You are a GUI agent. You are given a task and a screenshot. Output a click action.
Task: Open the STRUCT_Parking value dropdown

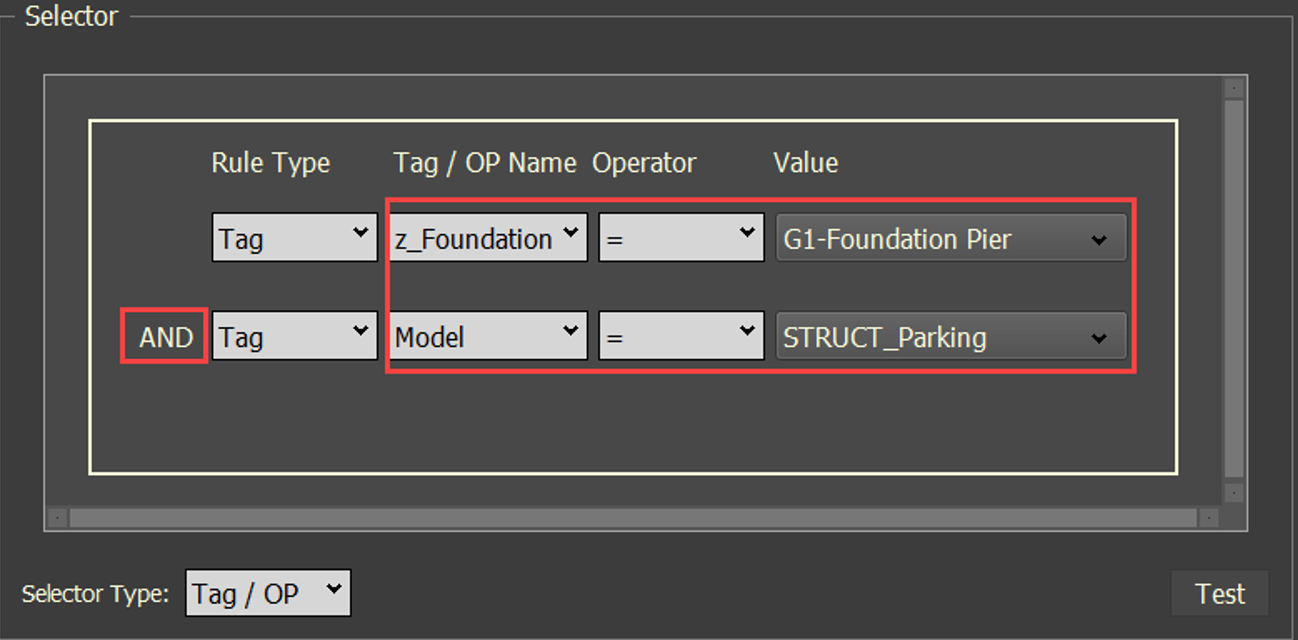coord(950,337)
